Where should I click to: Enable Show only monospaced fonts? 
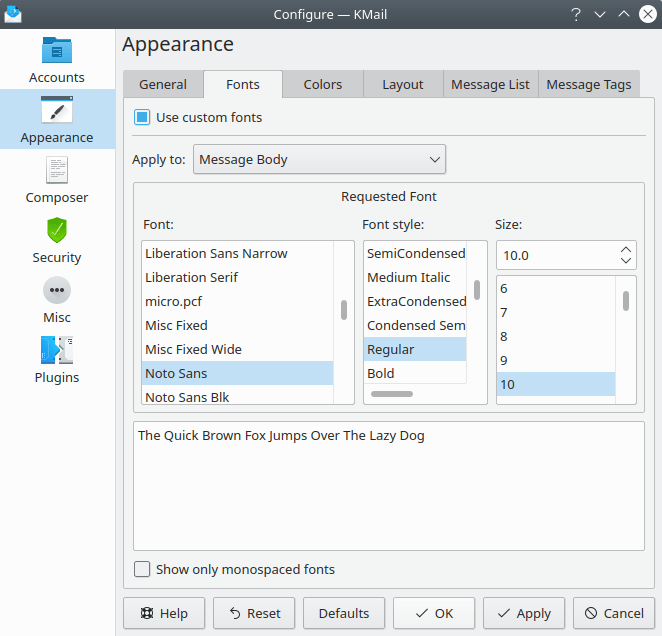pos(142,570)
